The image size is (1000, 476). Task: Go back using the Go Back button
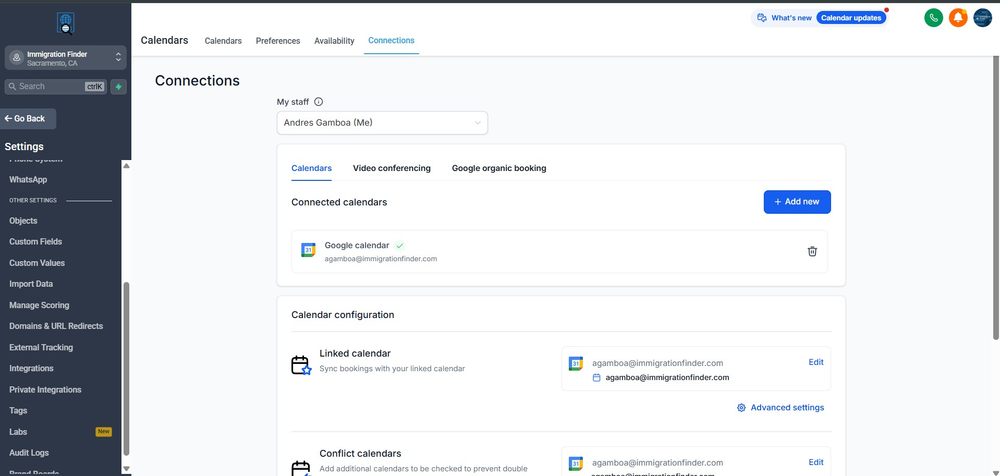[x=28, y=119]
